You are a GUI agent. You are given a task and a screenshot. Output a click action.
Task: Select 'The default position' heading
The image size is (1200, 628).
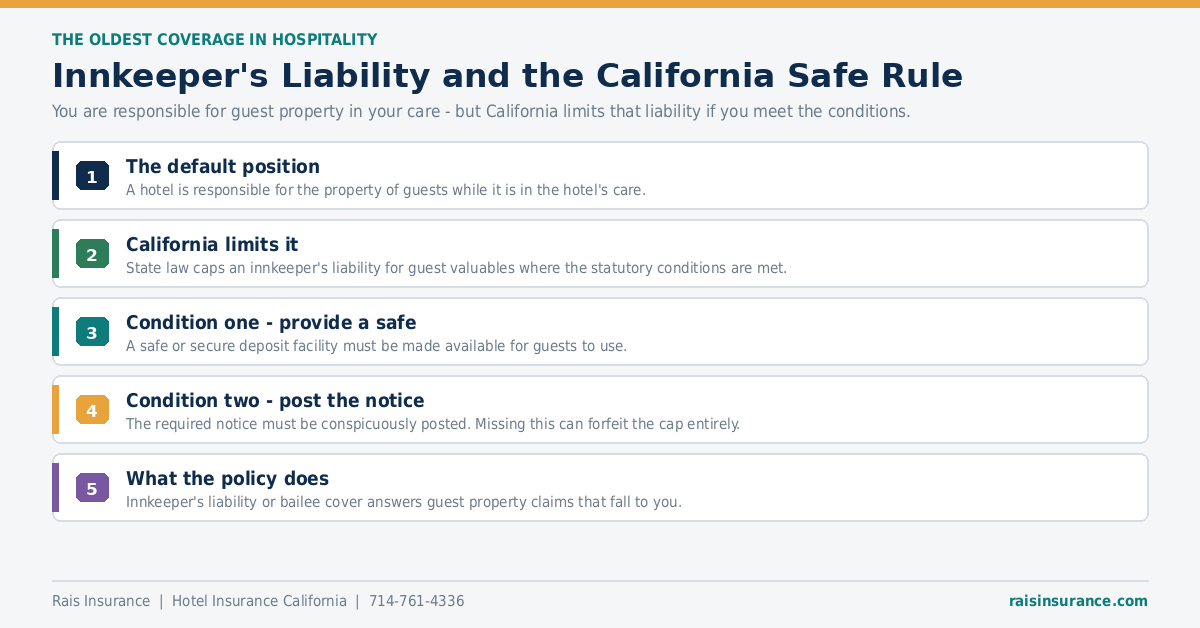(x=223, y=166)
